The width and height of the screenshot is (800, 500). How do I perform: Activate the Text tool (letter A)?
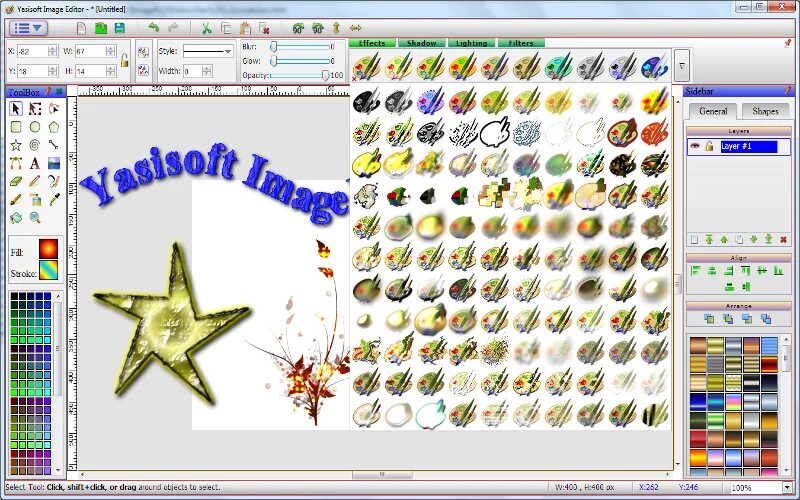35,163
